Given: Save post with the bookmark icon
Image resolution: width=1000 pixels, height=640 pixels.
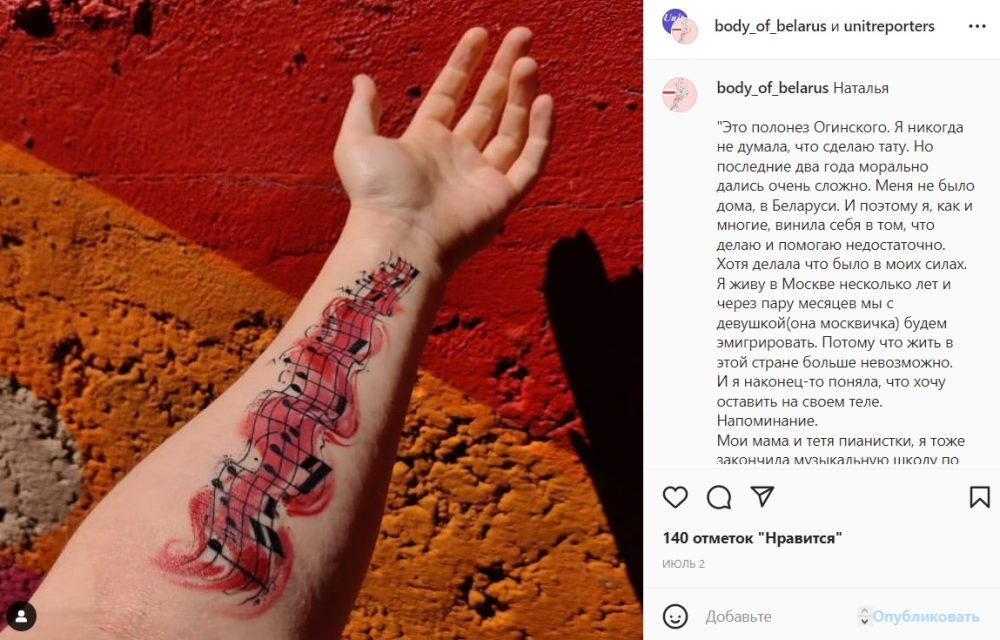Looking at the screenshot, I should point(980,497).
